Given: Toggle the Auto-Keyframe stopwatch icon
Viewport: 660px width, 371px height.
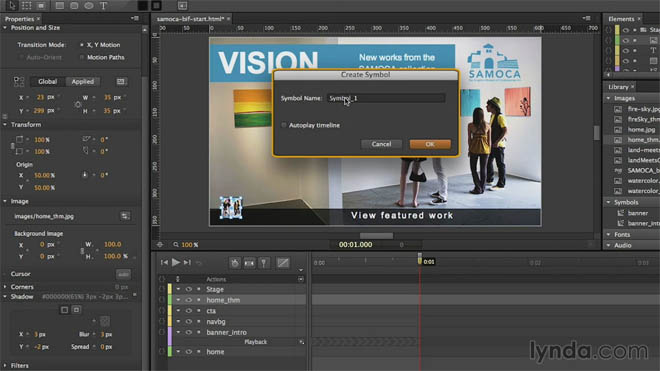Looking at the screenshot, I should pyautogui.click(x=235, y=263).
